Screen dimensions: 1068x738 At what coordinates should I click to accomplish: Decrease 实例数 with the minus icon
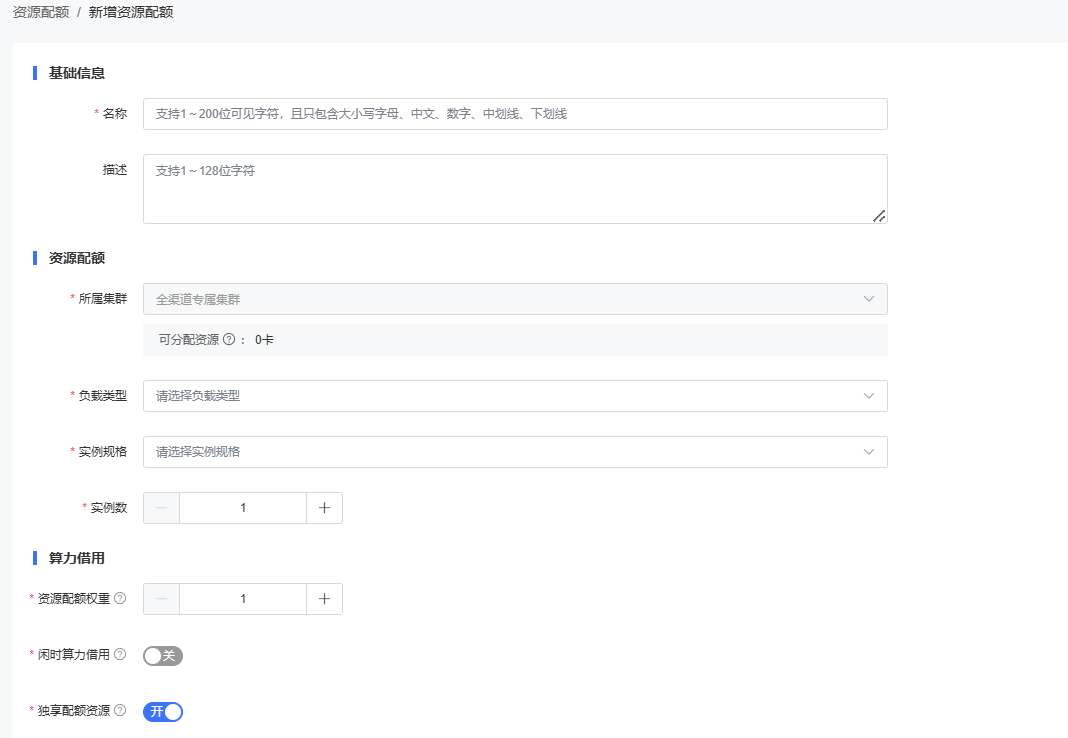click(x=162, y=508)
